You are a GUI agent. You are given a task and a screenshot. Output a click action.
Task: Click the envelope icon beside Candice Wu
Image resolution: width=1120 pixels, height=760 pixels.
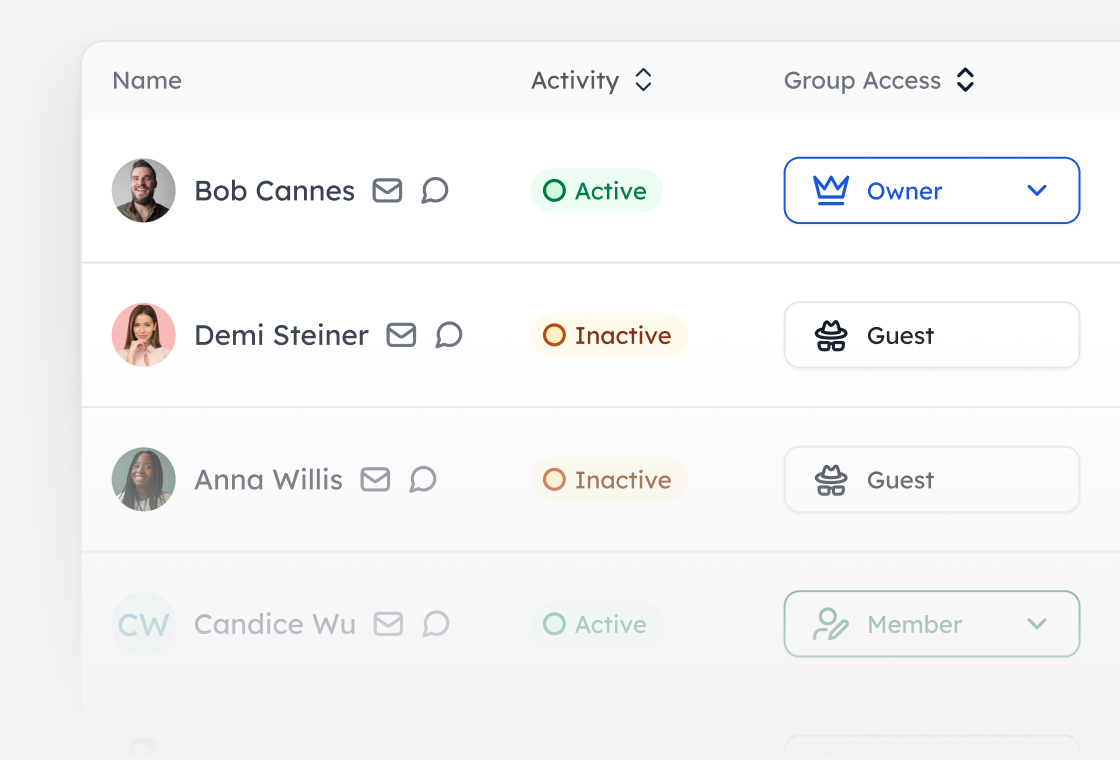tap(388, 624)
